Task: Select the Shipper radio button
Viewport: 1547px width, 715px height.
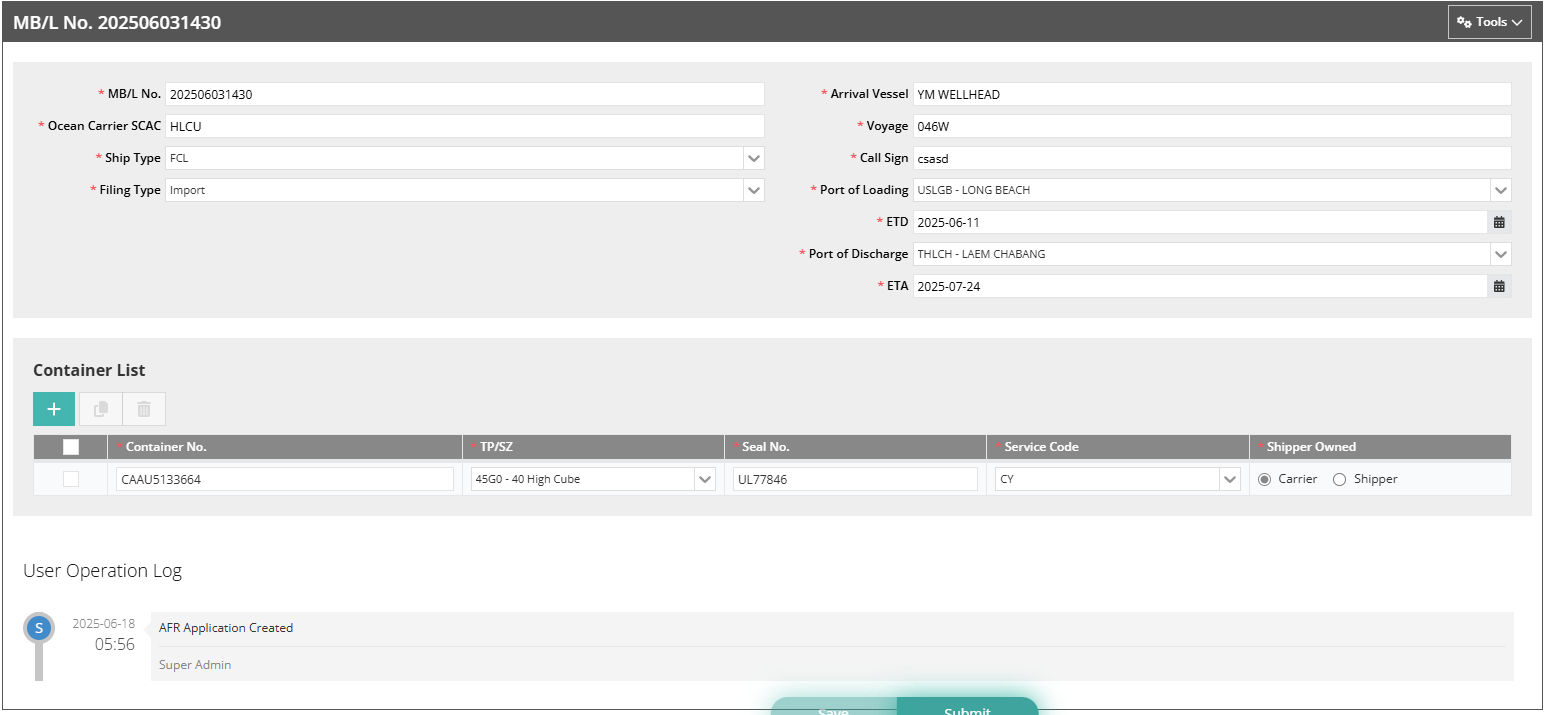Action: (x=1340, y=479)
